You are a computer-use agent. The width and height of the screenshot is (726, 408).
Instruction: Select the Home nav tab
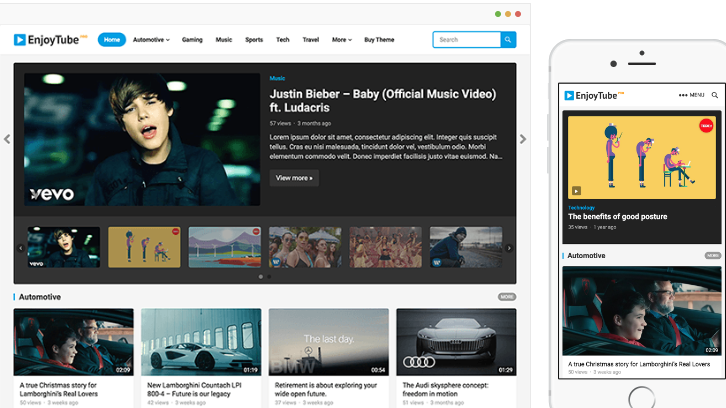(x=112, y=40)
